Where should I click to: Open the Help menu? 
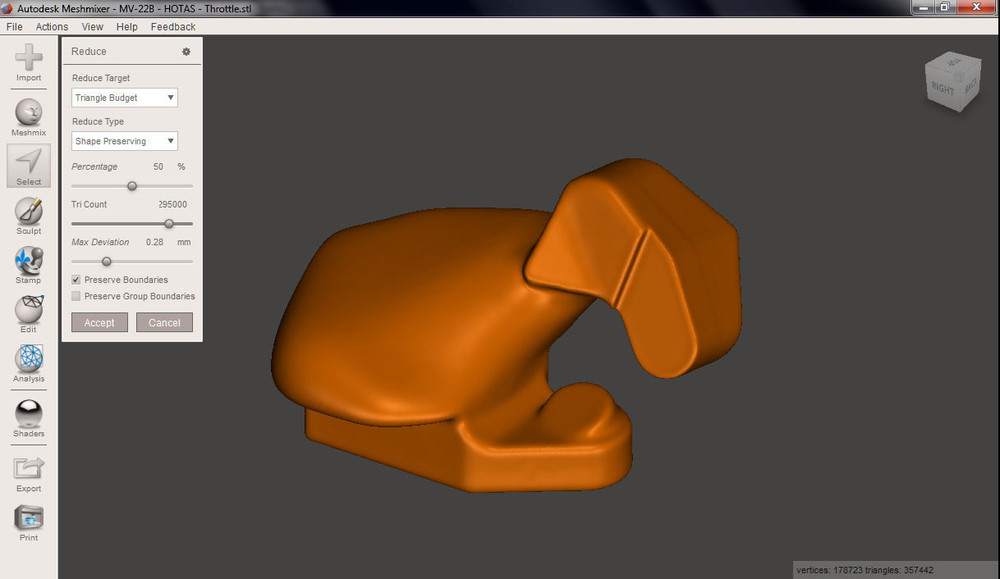point(127,27)
